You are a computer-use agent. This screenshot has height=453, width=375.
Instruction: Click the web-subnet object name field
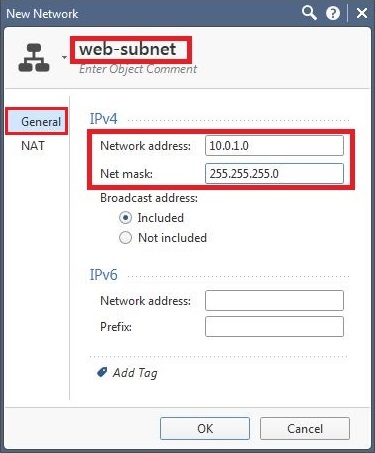point(131,50)
